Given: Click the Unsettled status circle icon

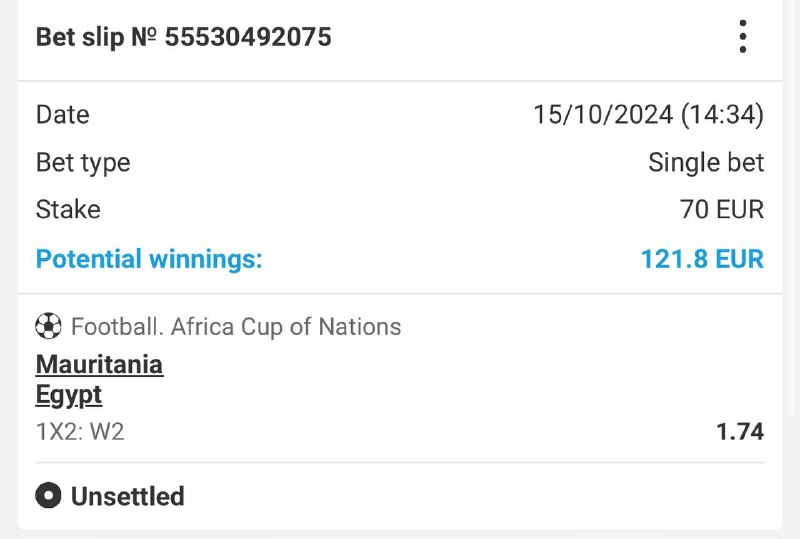Looking at the screenshot, I should (48, 496).
